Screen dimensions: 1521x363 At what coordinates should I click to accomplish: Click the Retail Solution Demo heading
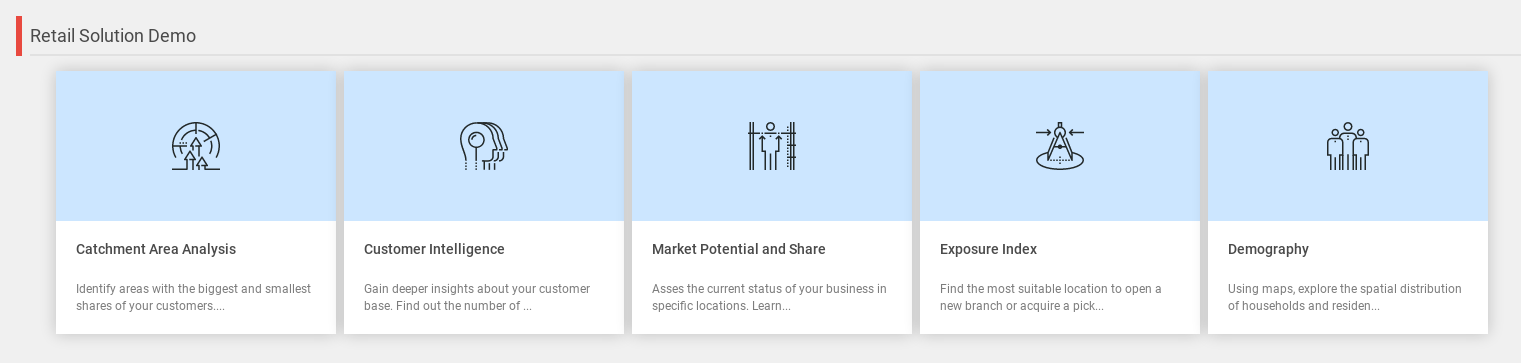click(113, 36)
